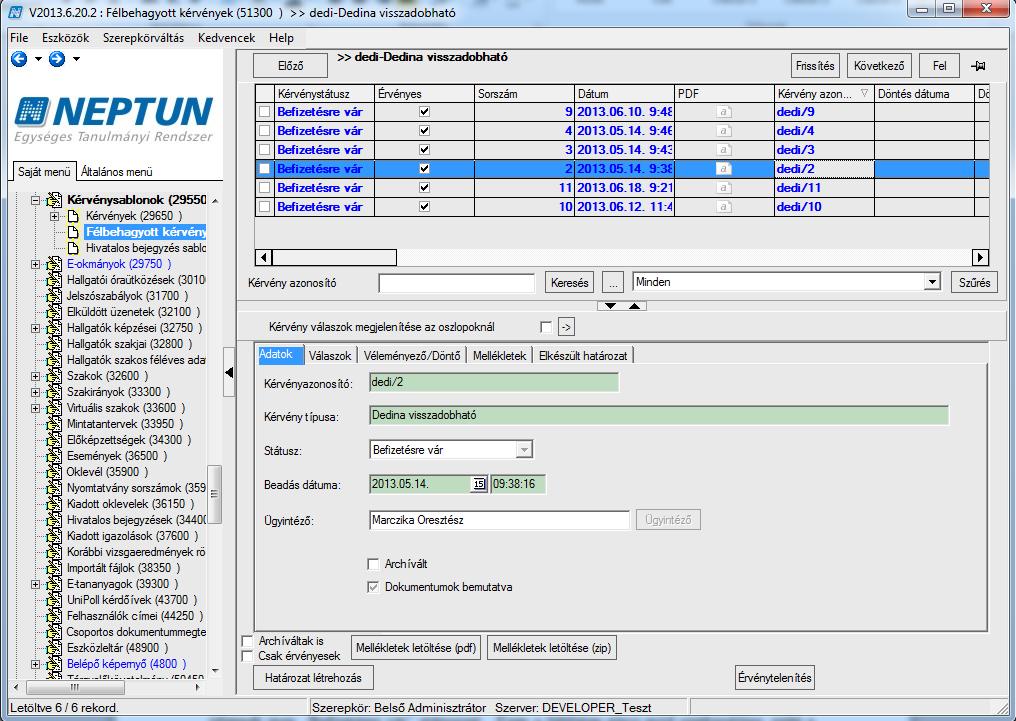Click the Mintatantervek folder icon
The height and width of the screenshot is (721, 1016).
click(x=54, y=424)
